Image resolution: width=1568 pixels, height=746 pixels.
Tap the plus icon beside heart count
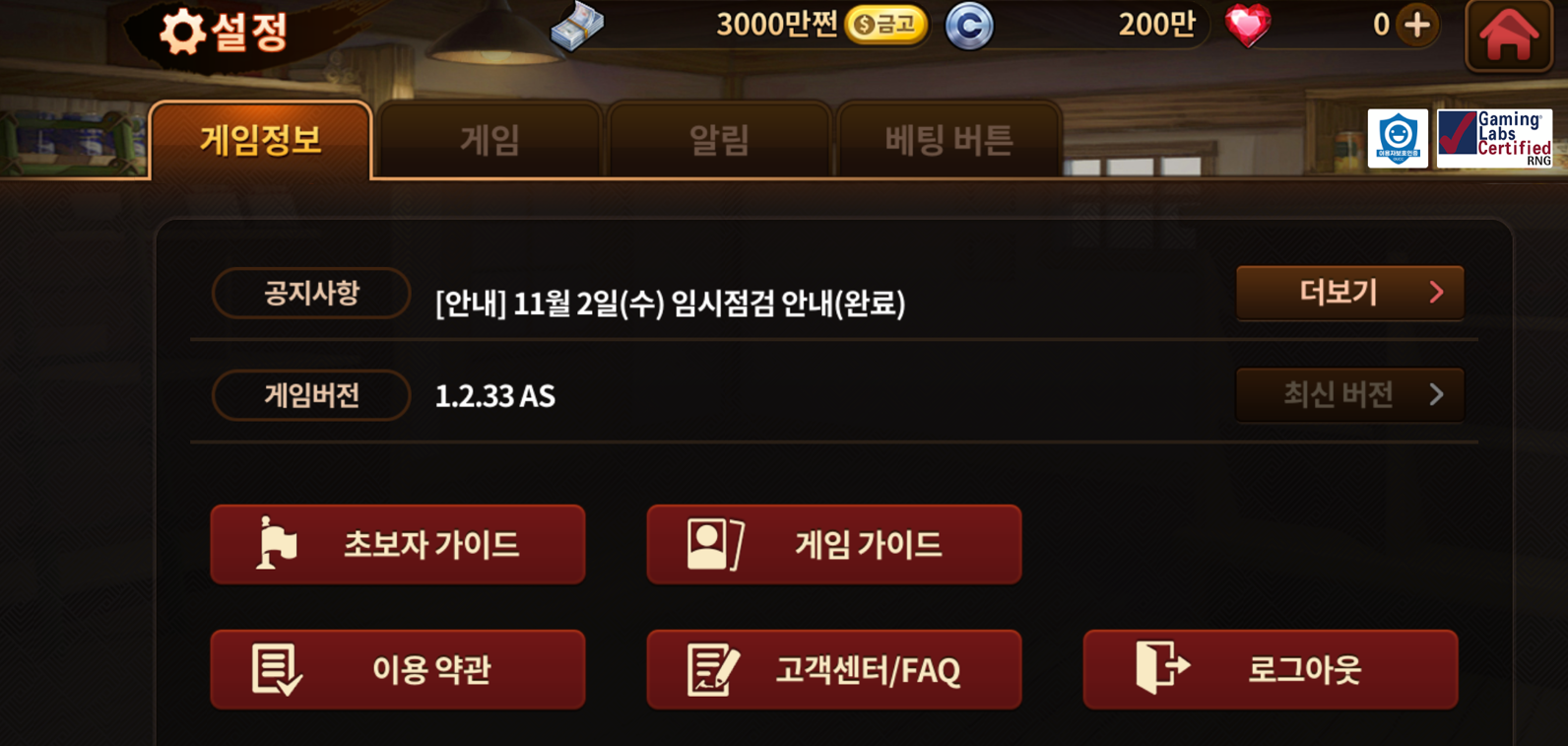click(x=1416, y=25)
